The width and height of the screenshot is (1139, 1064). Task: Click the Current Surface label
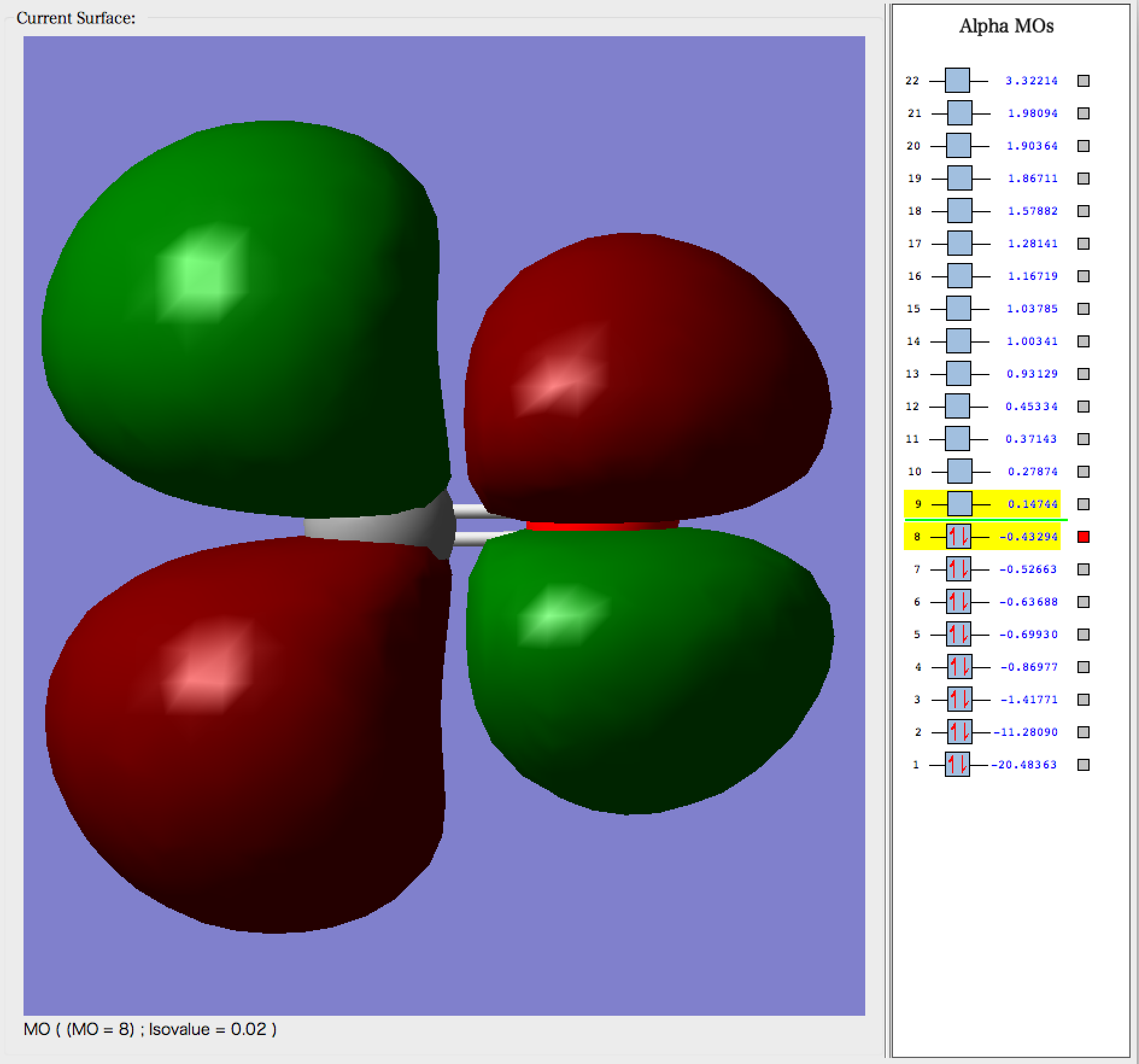pos(76,17)
